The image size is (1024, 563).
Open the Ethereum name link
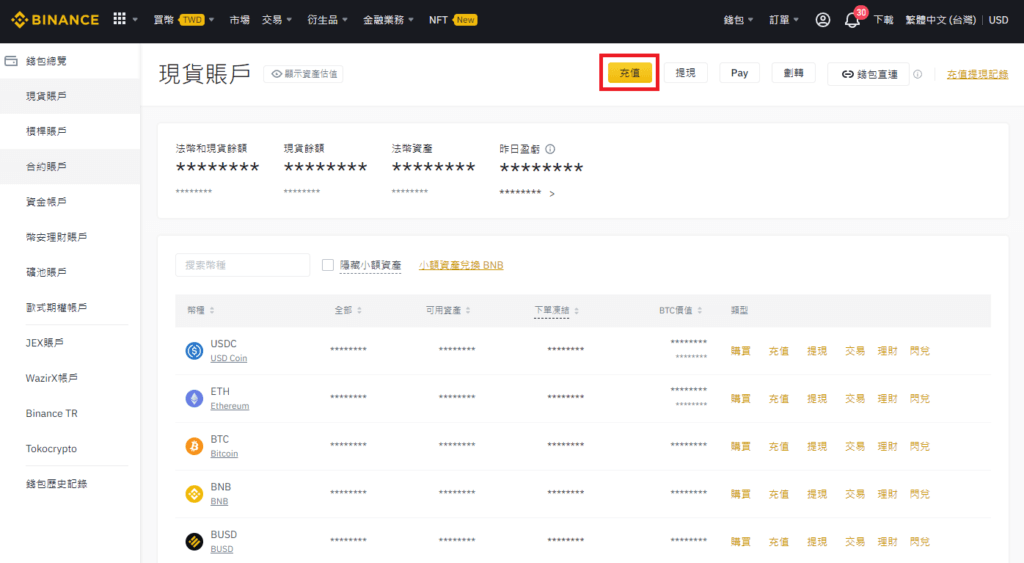tap(229, 406)
